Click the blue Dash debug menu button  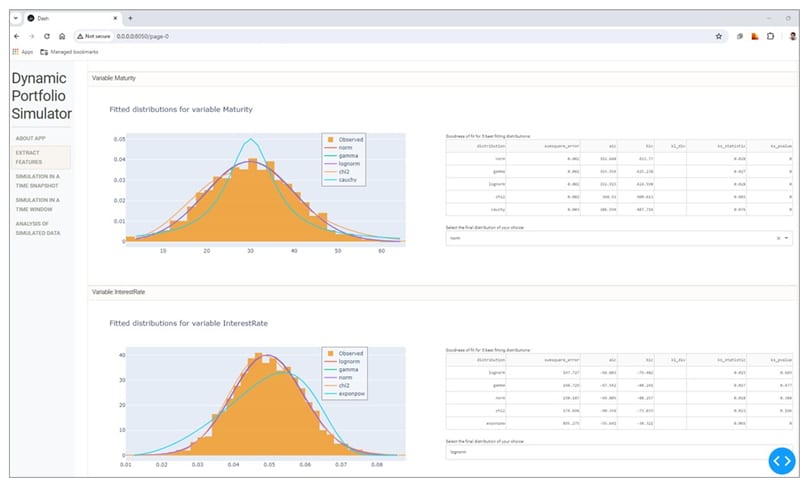(781, 460)
